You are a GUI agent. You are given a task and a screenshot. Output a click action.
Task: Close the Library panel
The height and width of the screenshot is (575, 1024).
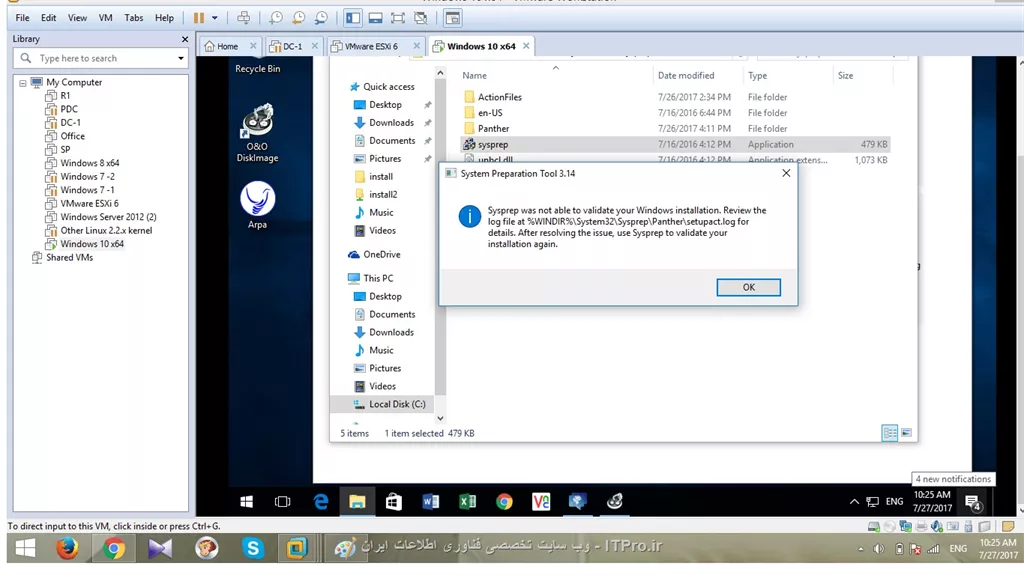tap(185, 39)
